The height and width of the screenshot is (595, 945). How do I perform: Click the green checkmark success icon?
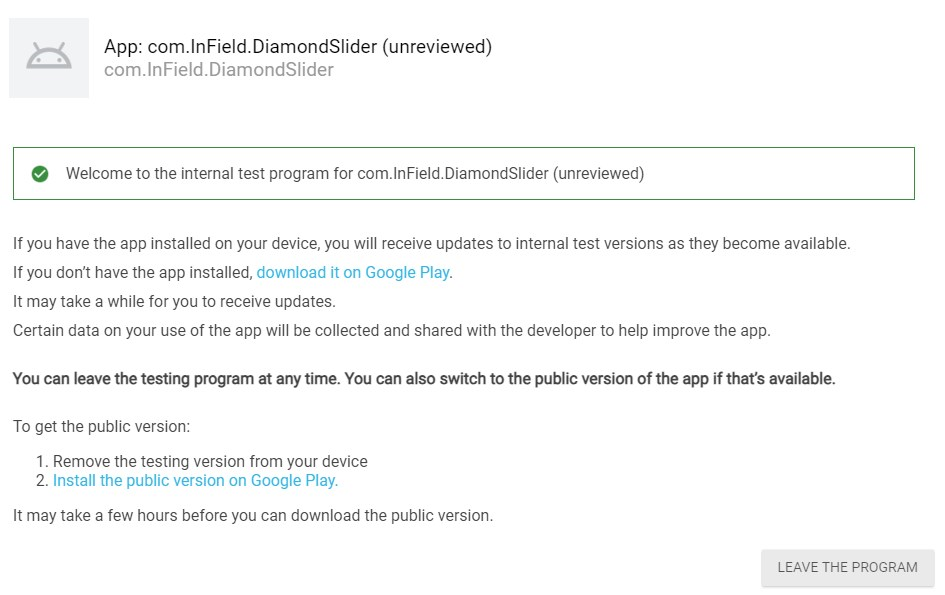click(x=40, y=174)
